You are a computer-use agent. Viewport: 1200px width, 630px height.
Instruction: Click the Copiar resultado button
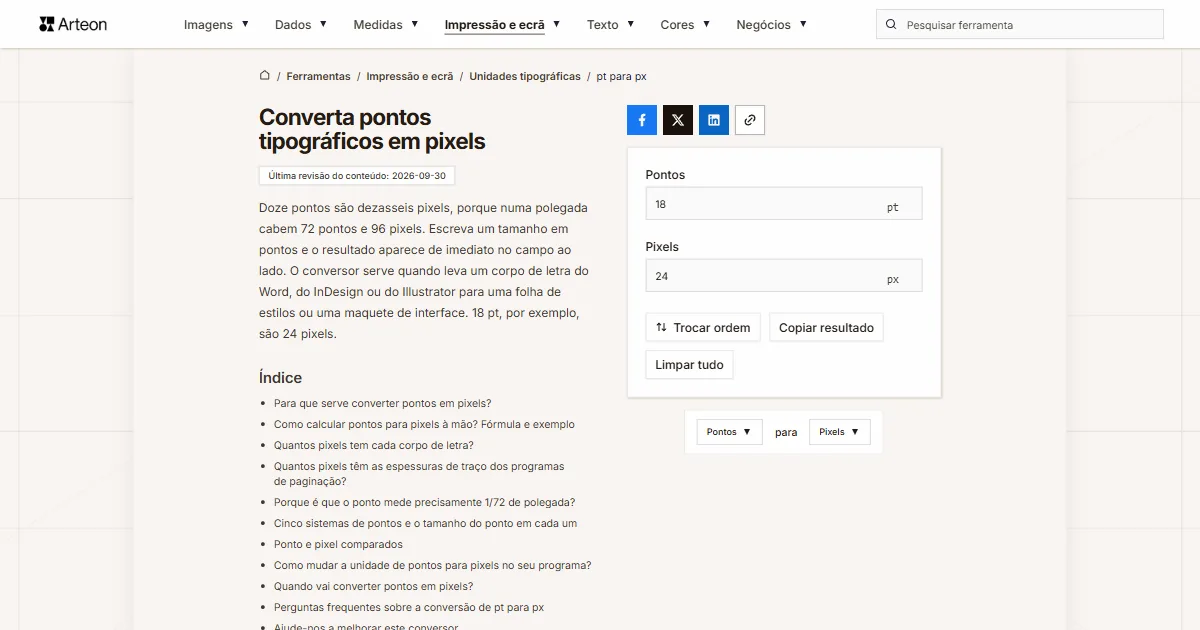826,328
